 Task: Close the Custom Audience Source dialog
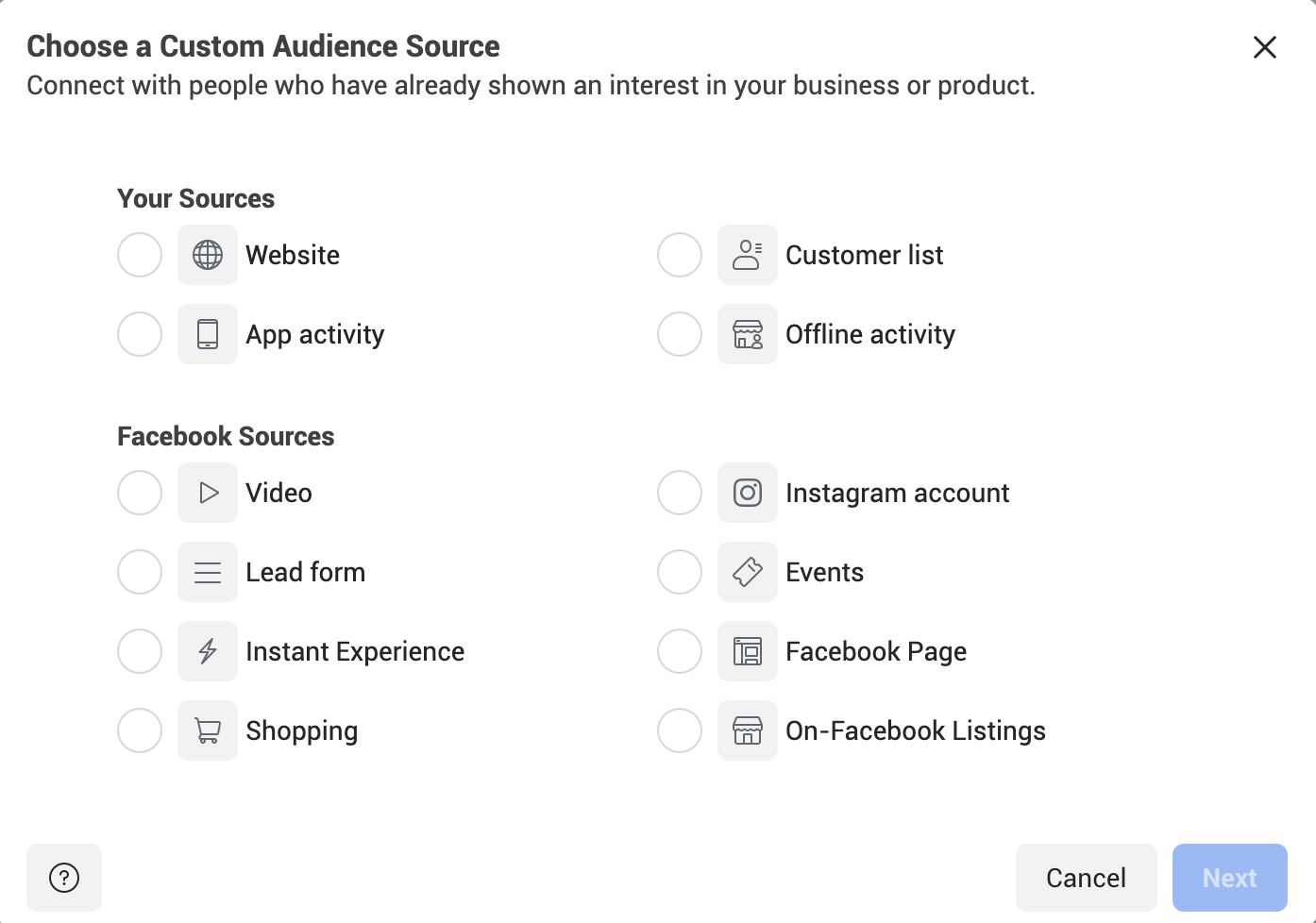tap(1265, 47)
